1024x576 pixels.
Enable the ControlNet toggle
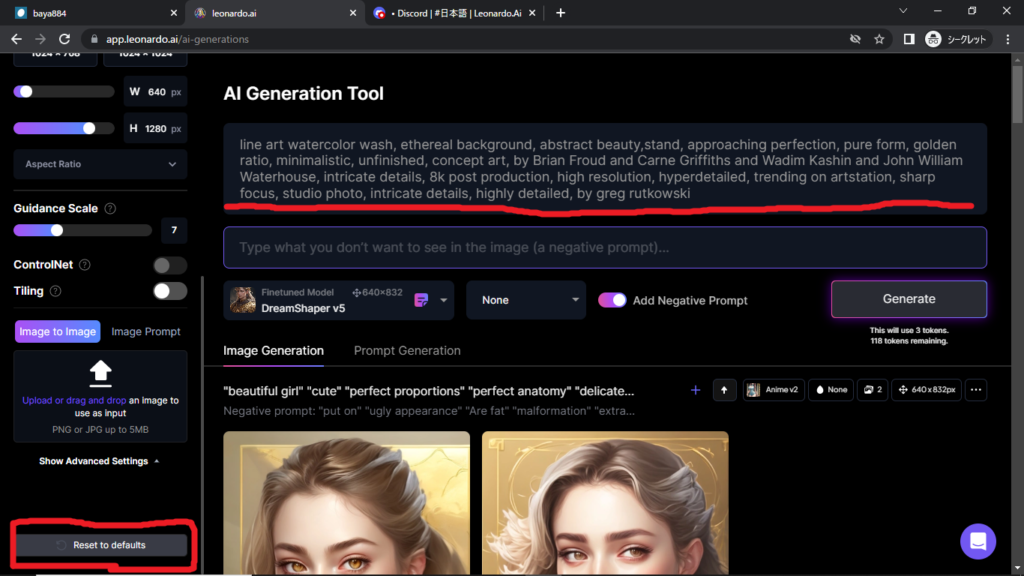170,265
